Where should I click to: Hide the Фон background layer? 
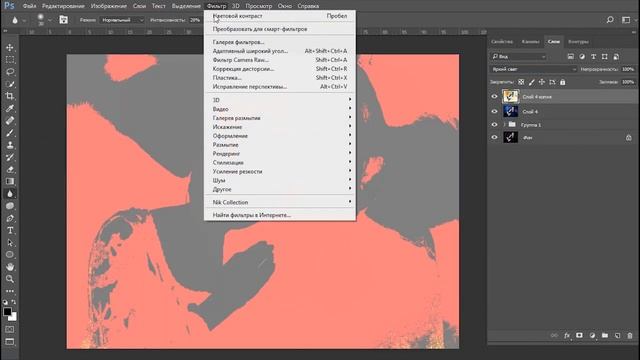pos(494,138)
